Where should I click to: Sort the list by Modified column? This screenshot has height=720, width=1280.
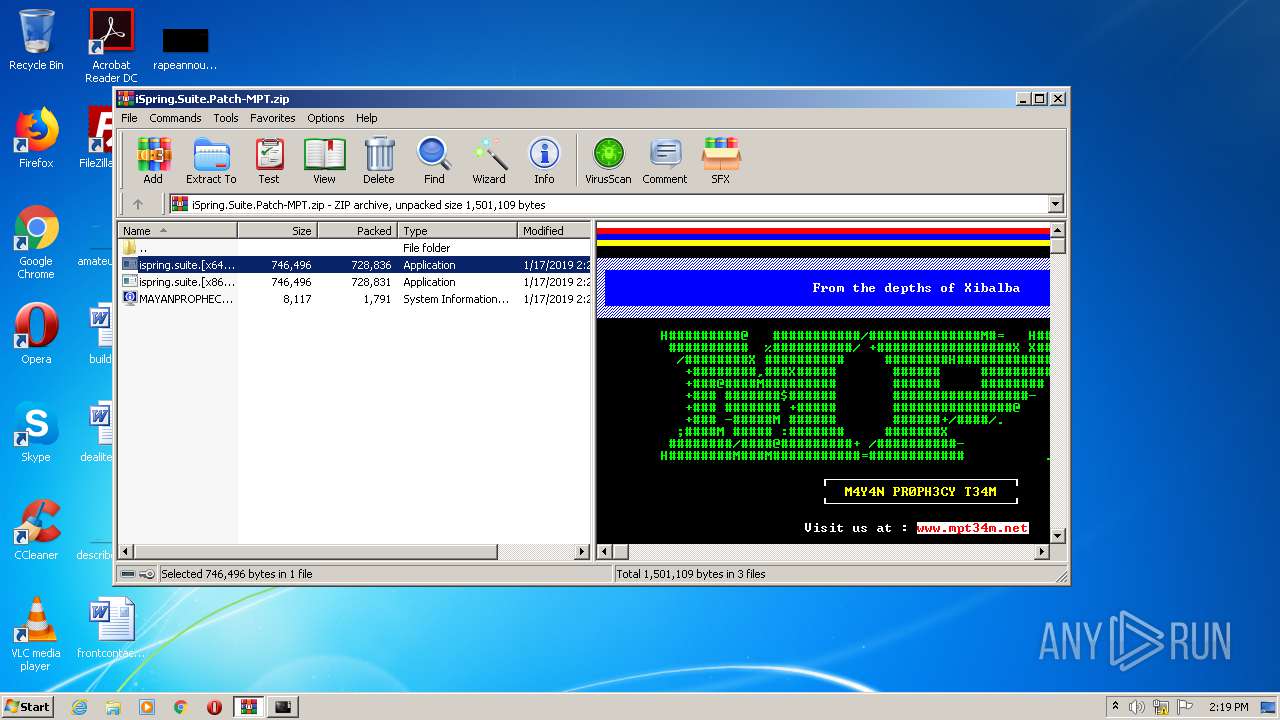point(554,230)
